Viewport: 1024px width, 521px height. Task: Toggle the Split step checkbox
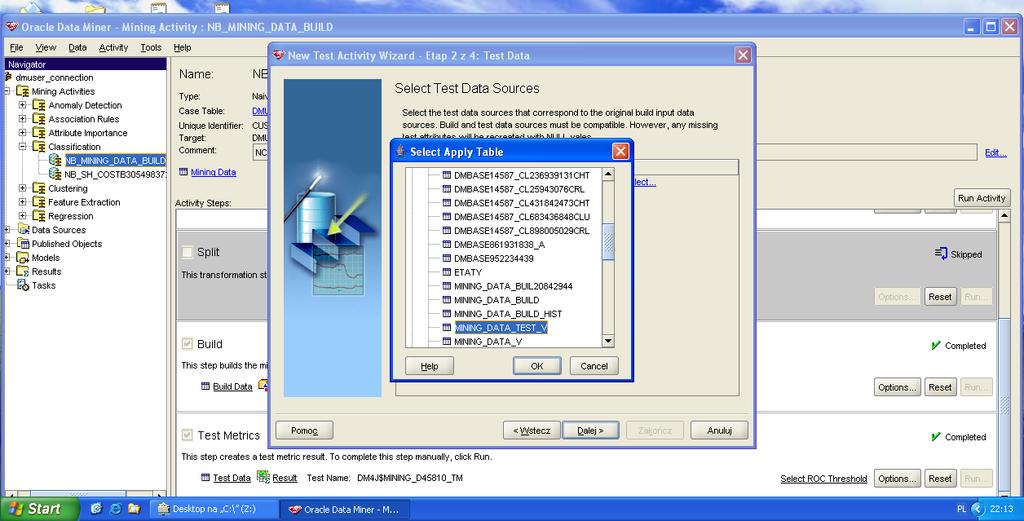click(187, 252)
